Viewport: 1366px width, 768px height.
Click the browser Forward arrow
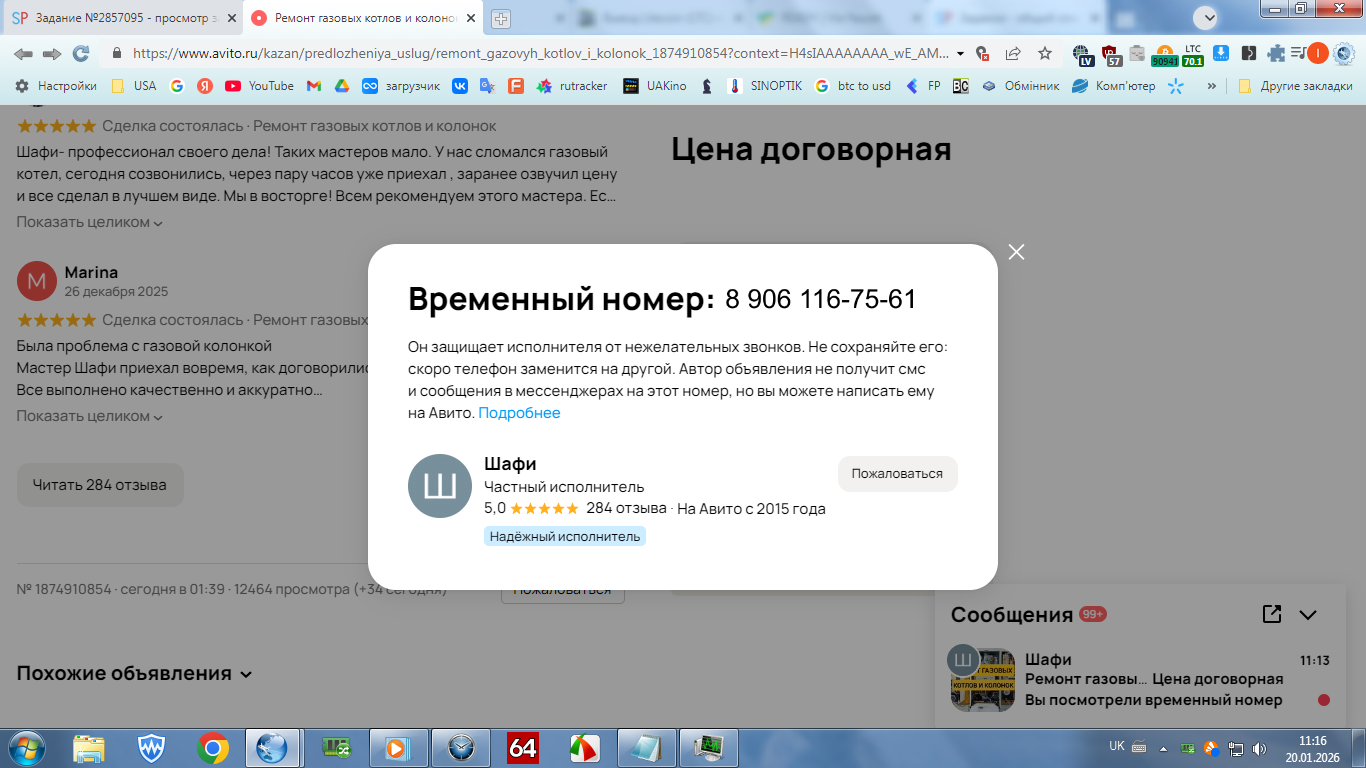click(52, 54)
